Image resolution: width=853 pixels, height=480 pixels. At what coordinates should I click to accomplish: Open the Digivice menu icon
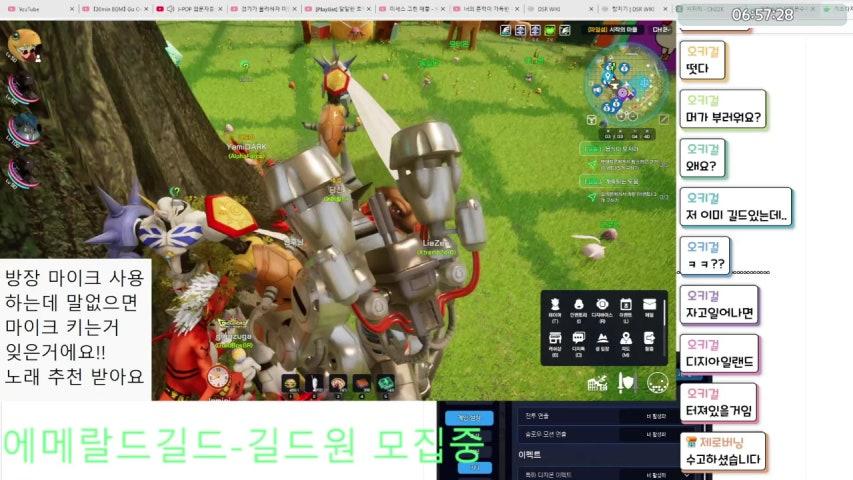pos(602,305)
